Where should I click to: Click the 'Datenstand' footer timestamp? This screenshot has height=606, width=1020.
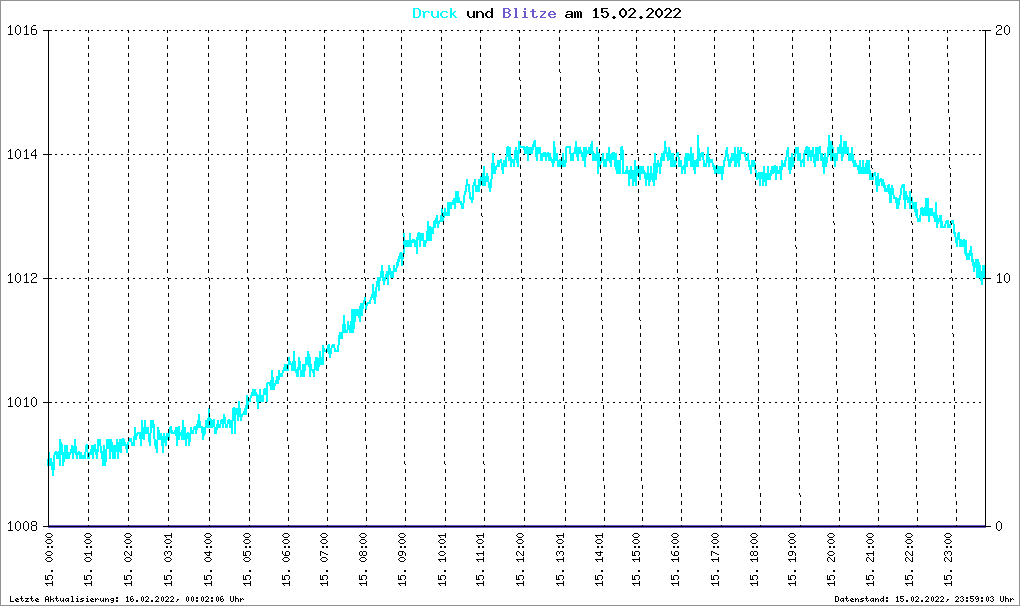(924, 599)
